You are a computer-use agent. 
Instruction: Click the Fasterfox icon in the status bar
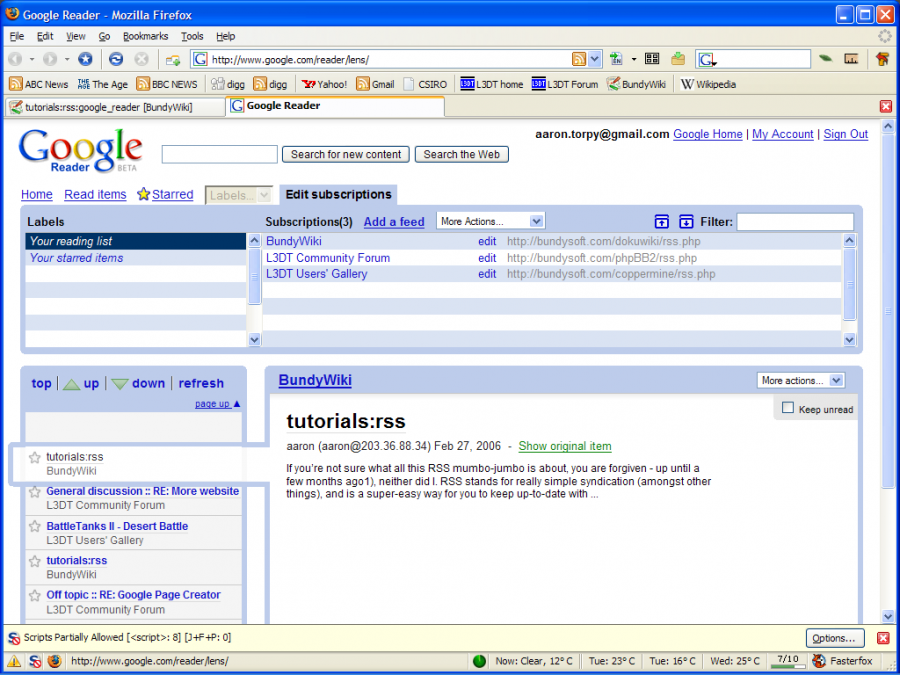820,661
